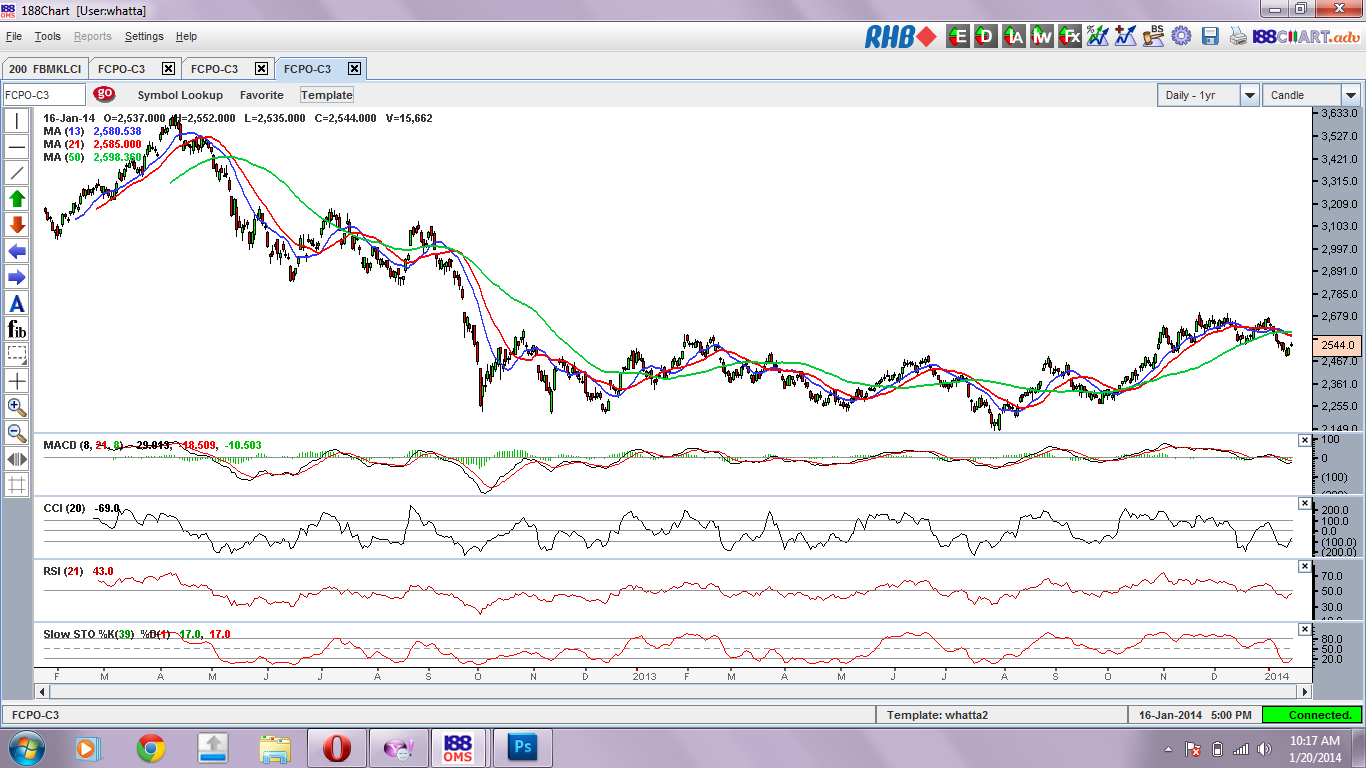Click the IA toolbar icon
Screen dimensions: 1366x768
click(x=1015, y=37)
